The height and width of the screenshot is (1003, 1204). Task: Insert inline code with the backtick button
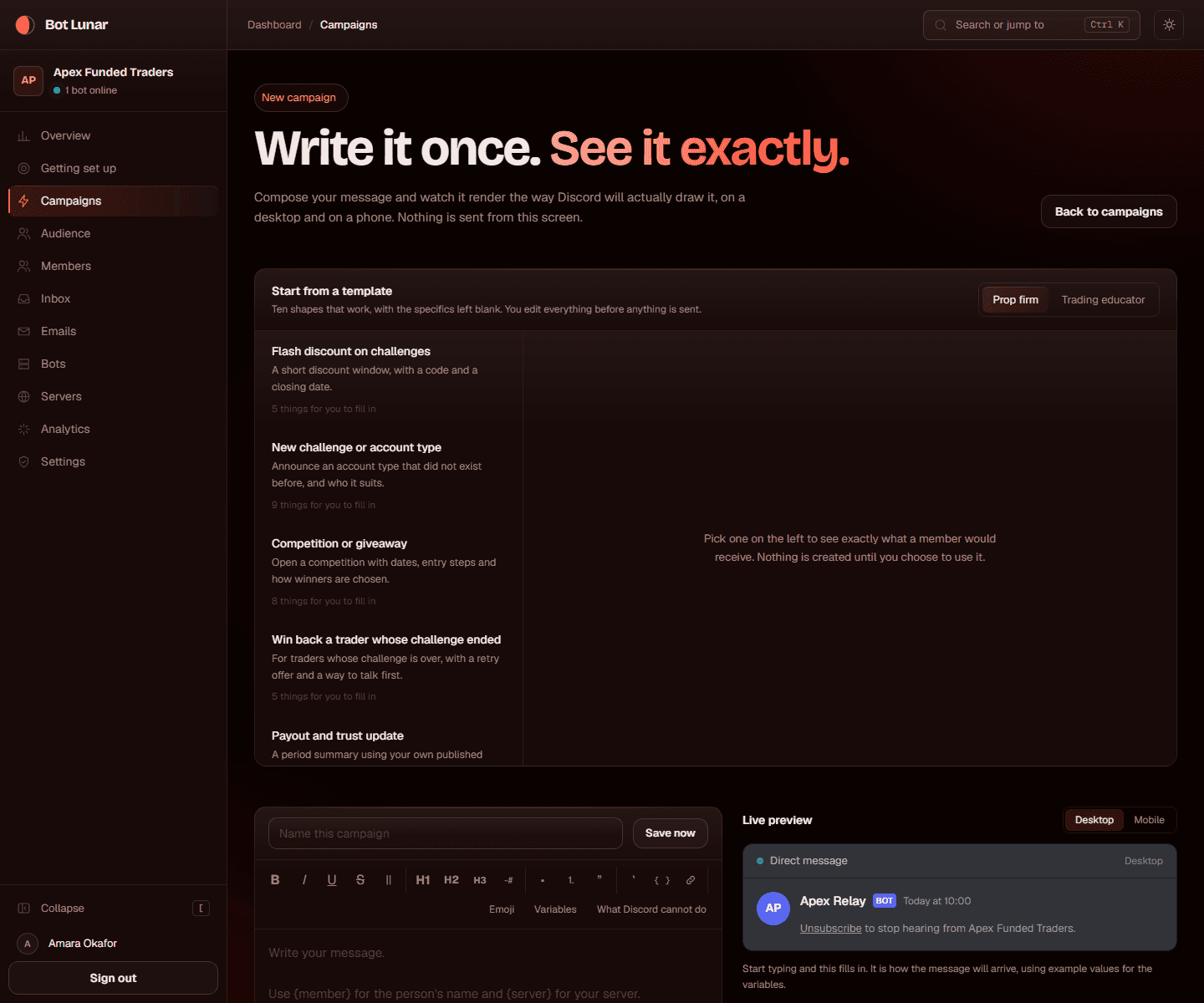(x=634, y=879)
